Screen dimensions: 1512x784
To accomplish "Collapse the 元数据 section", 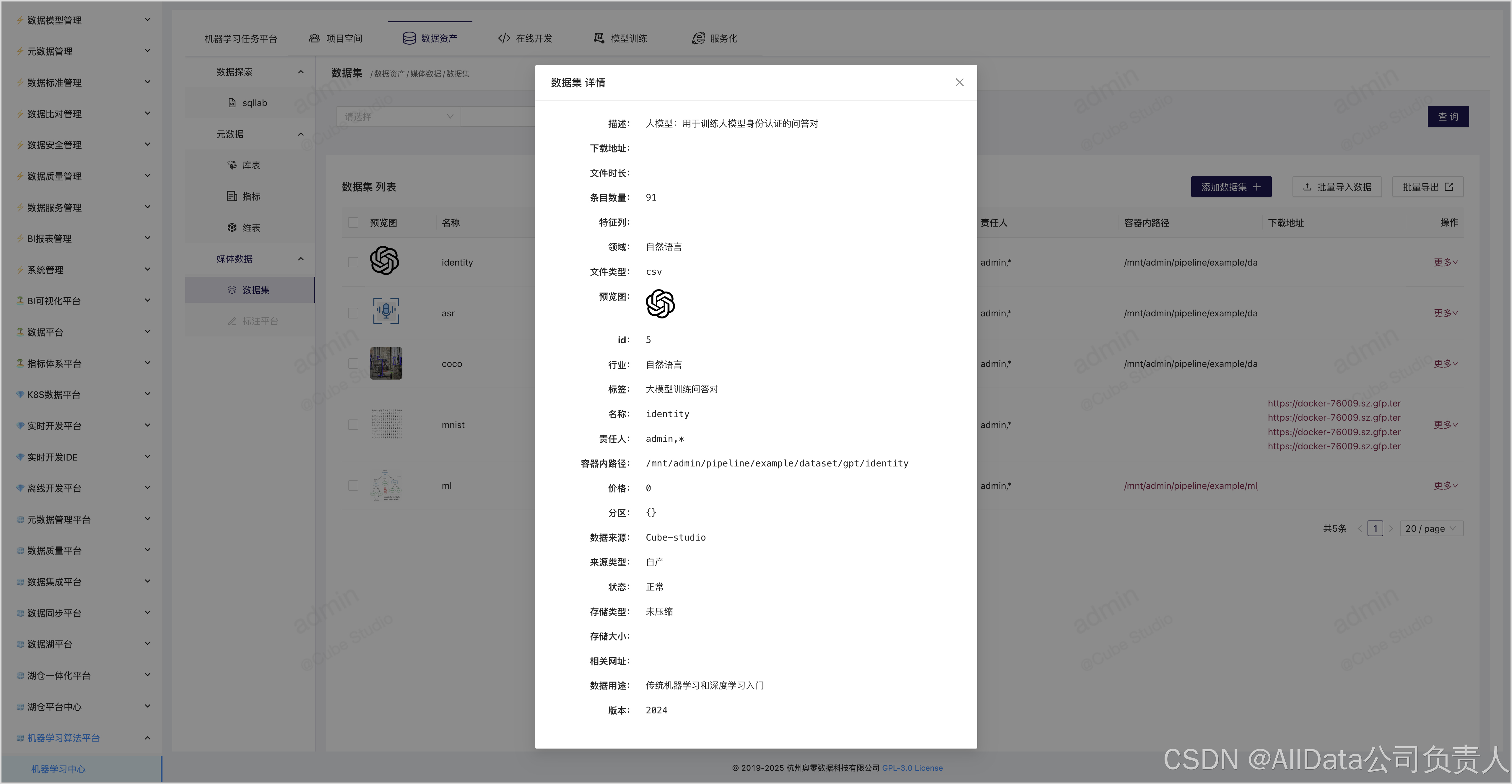I will pyautogui.click(x=300, y=134).
